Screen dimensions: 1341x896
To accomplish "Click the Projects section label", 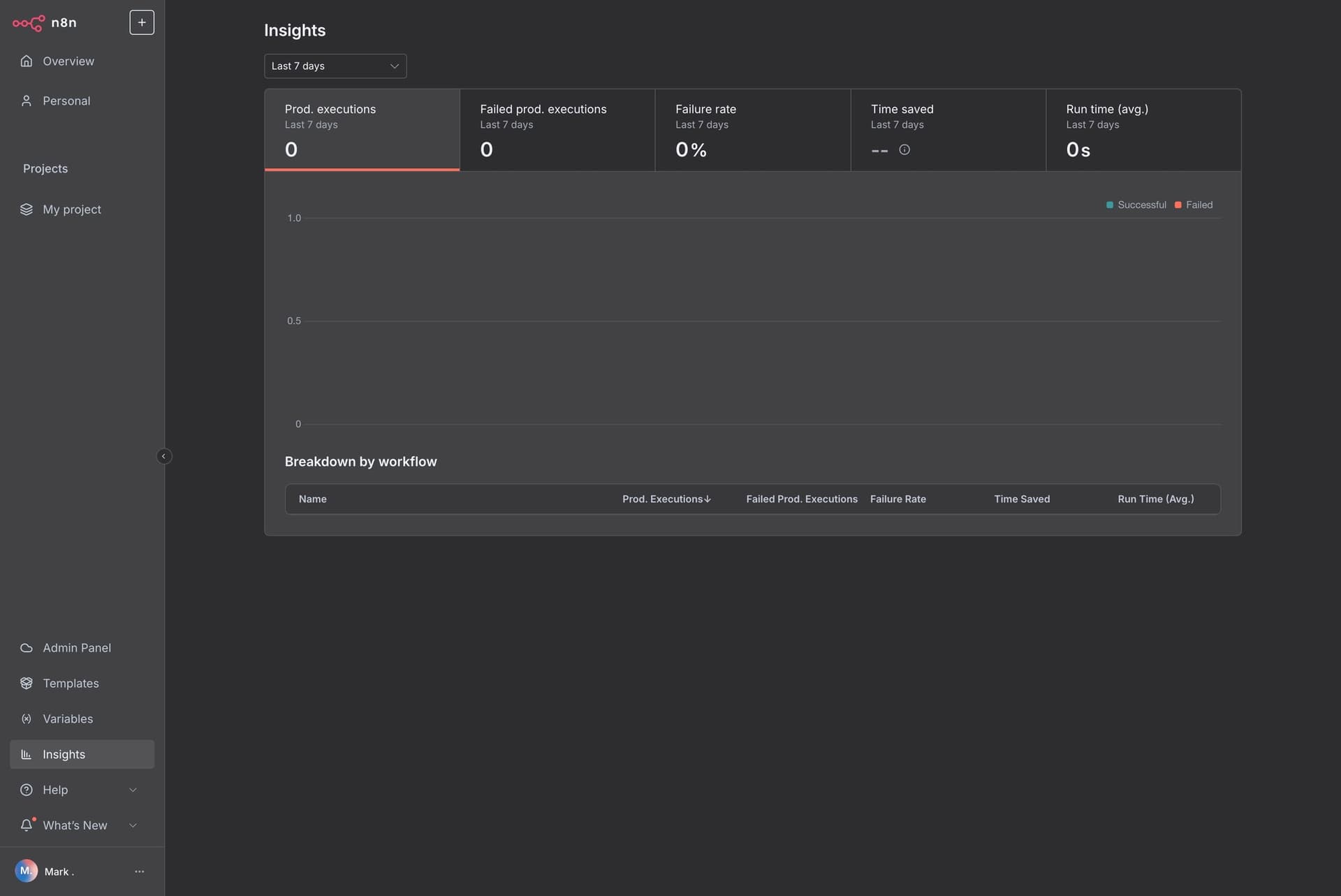I will (45, 168).
